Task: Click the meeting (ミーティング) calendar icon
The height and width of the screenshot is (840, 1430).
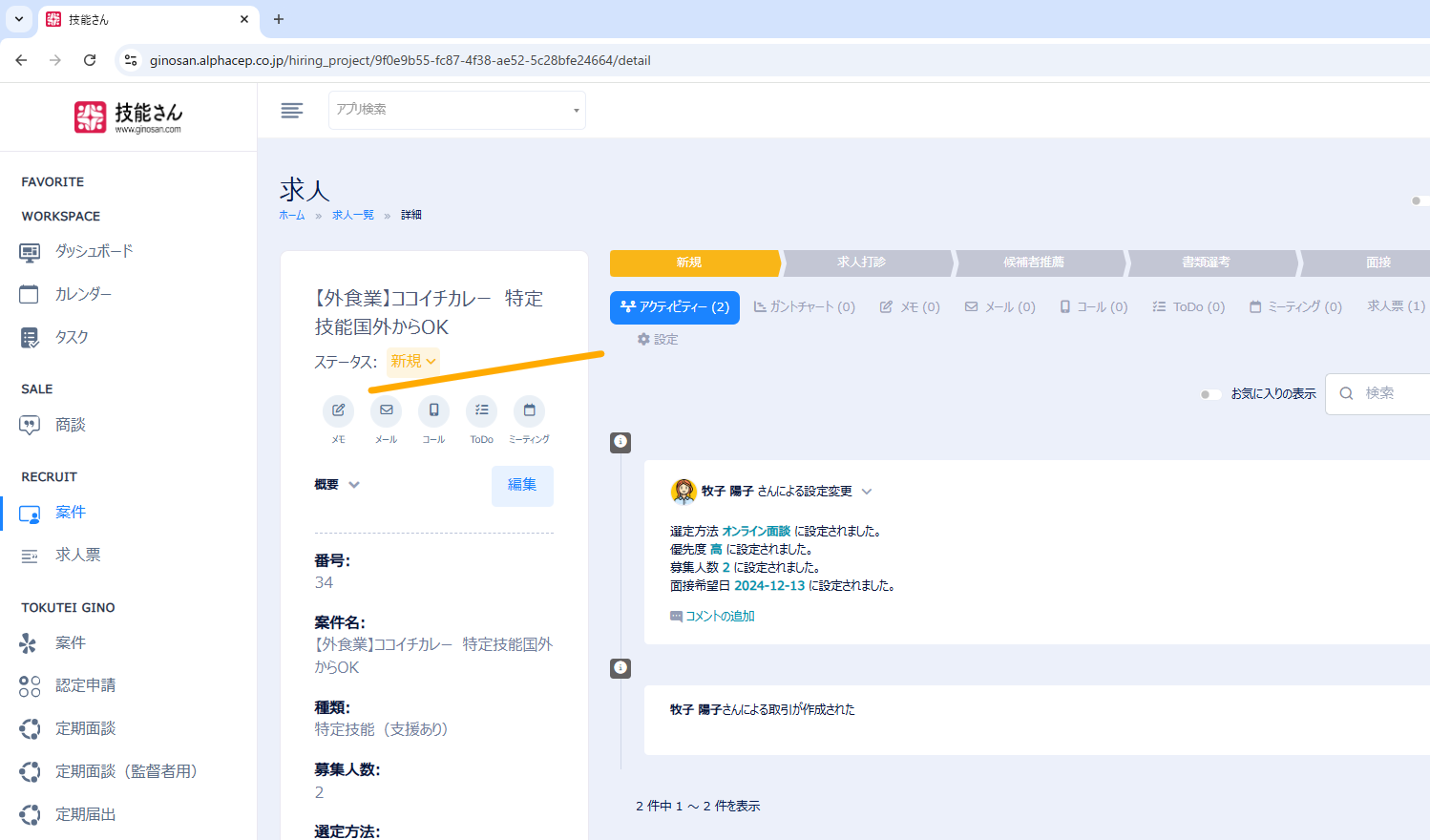Action: [529, 410]
